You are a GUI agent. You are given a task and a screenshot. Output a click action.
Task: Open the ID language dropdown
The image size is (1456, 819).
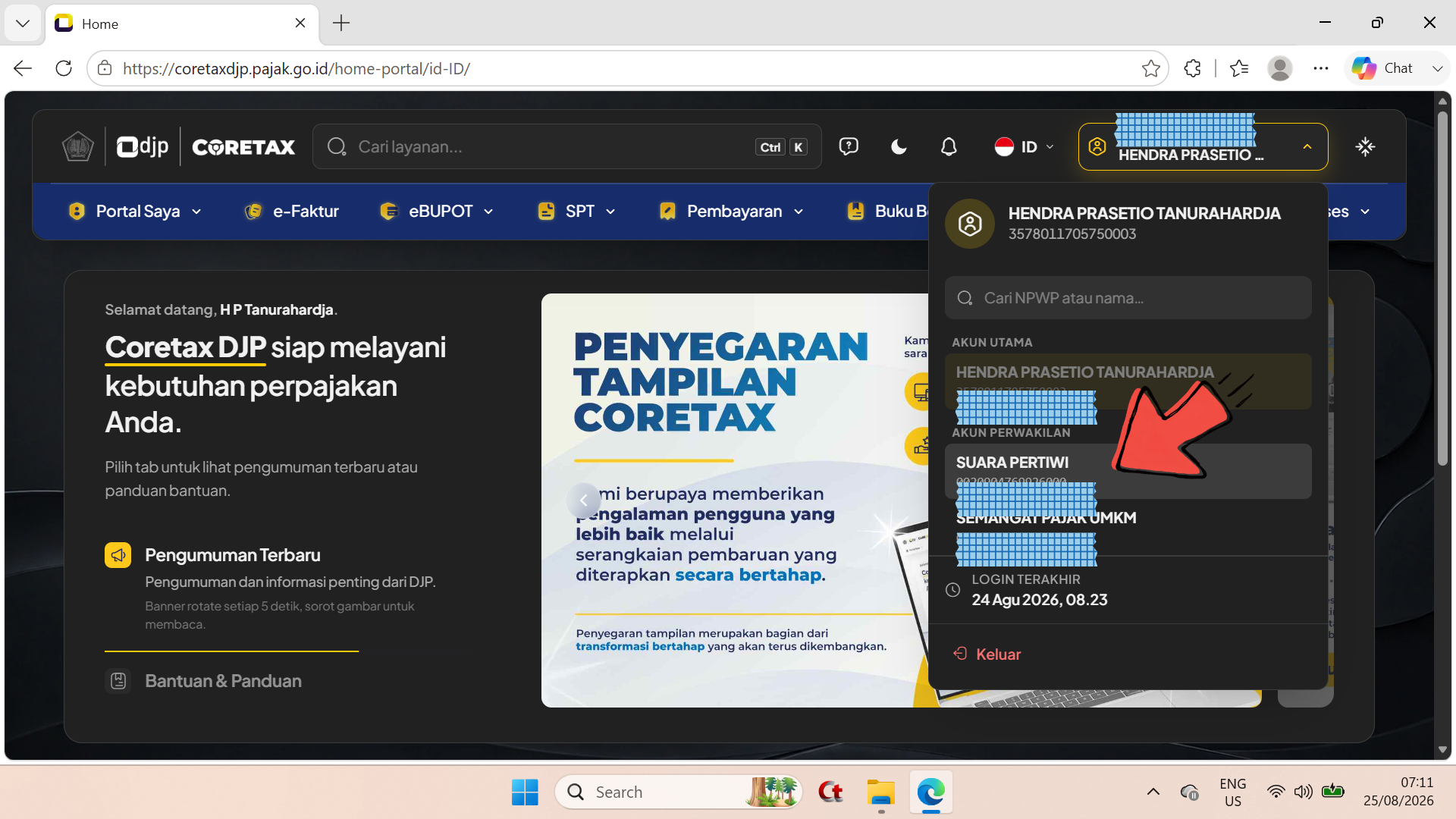[x=1025, y=146]
